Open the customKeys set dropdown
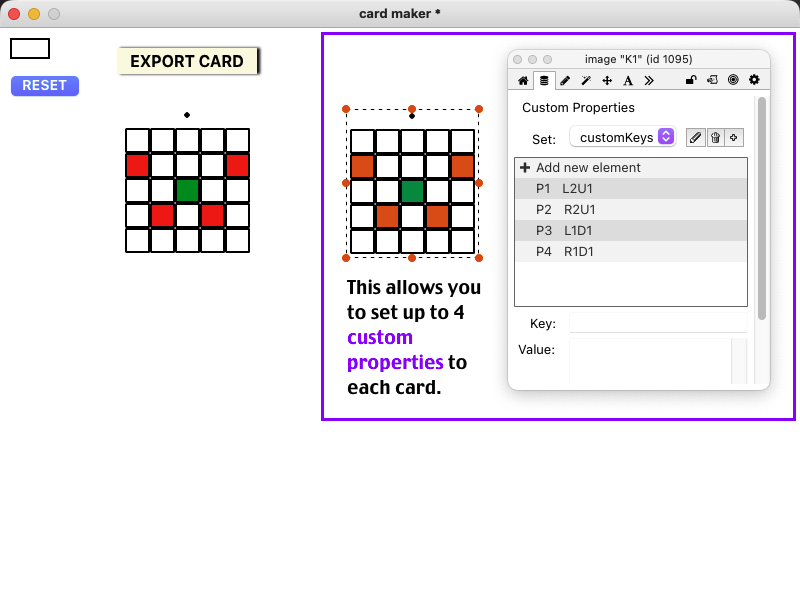Image resolution: width=800 pixels, height=590 pixels. click(622, 137)
